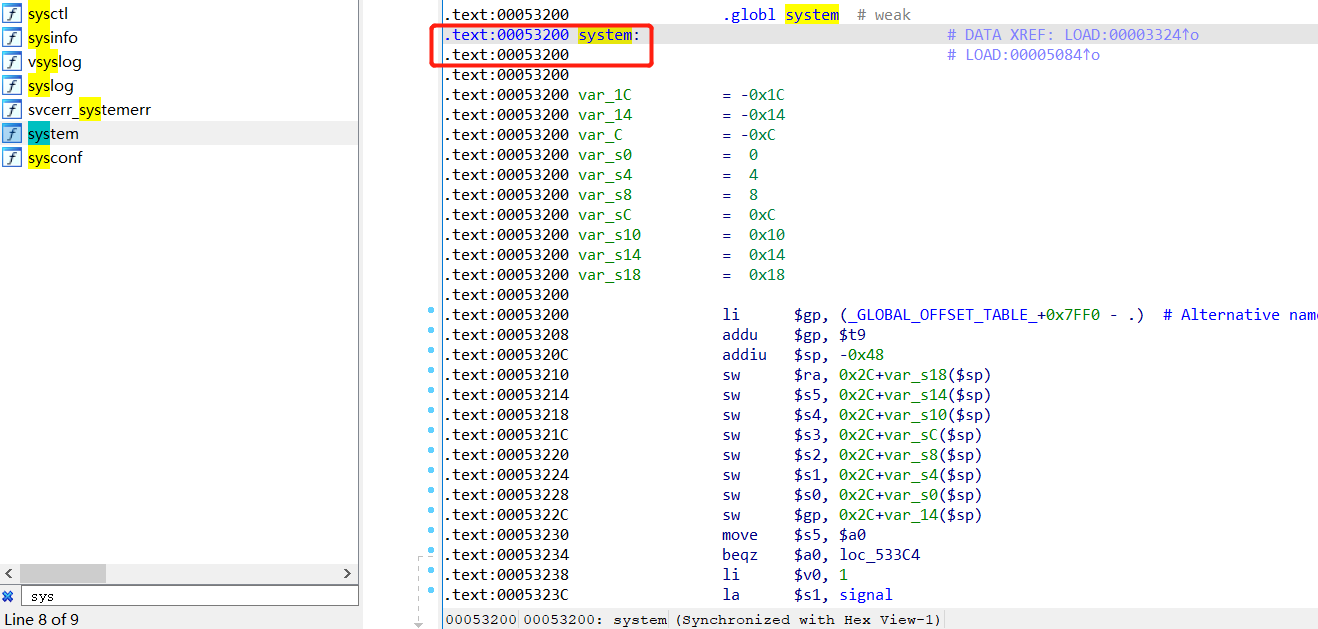The width and height of the screenshot is (1318, 629).
Task: Click the function icon beside sysconf
Action: pos(12,158)
